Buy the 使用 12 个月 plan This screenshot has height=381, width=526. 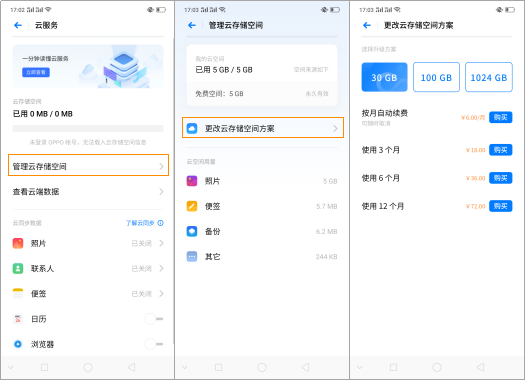coord(501,206)
